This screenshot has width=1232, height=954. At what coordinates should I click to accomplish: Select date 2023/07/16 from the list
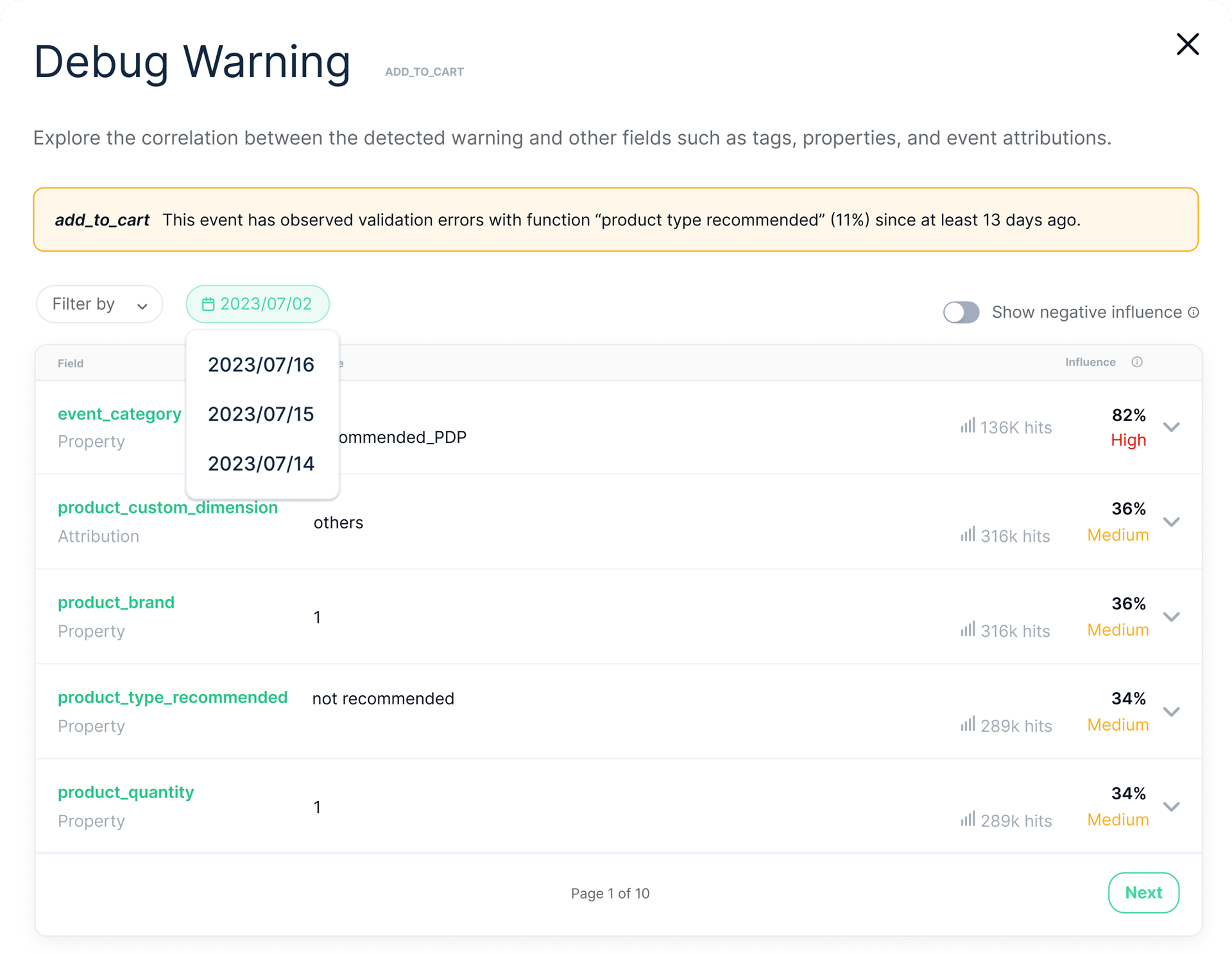pyautogui.click(x=261, y=365)
